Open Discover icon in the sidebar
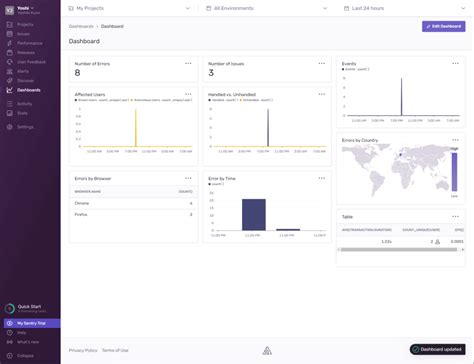This screenshot has width=474, height=364. point(10,80)
